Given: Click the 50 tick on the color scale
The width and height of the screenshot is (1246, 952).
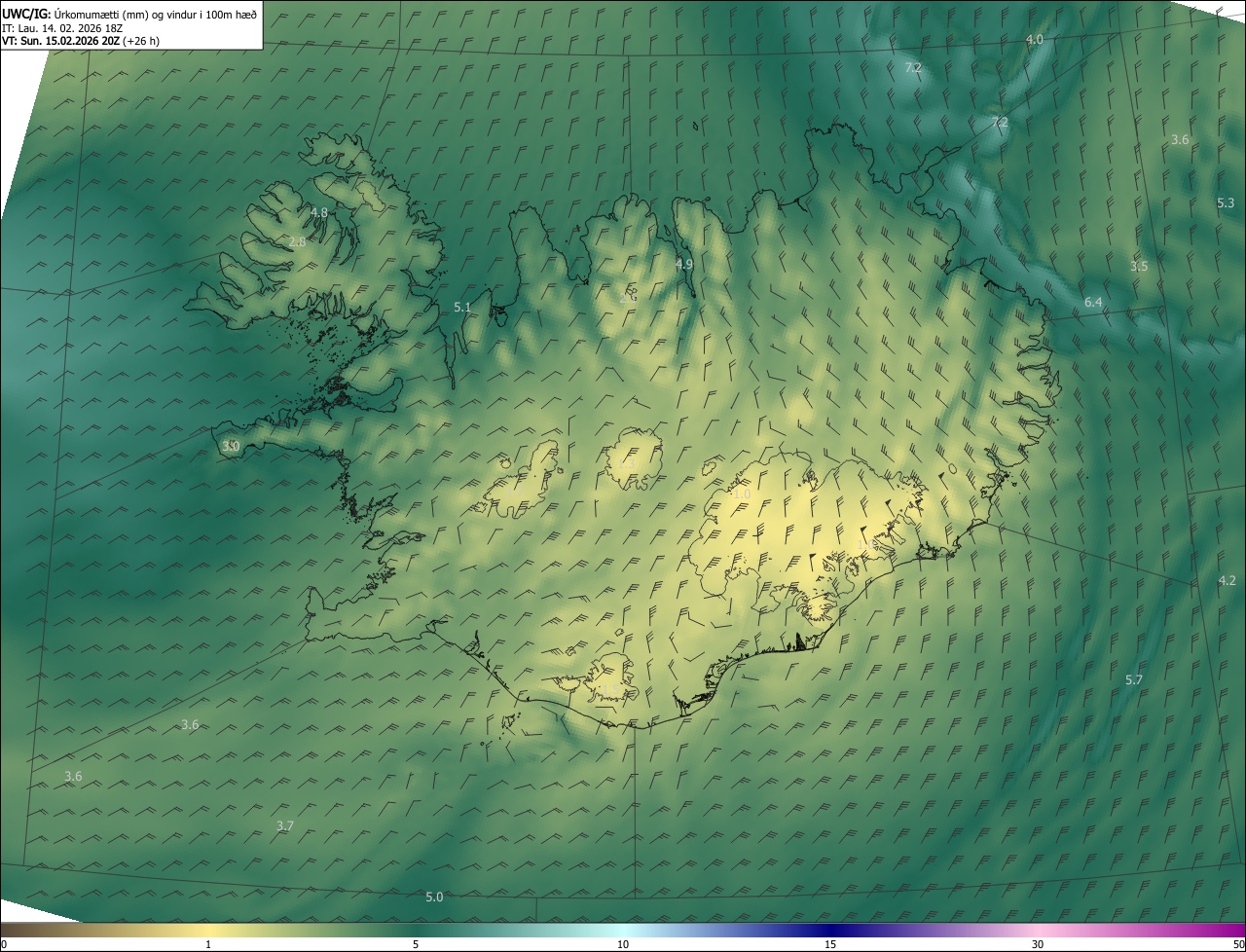Looking at the screenshot, I should [x=1239, y=945].
